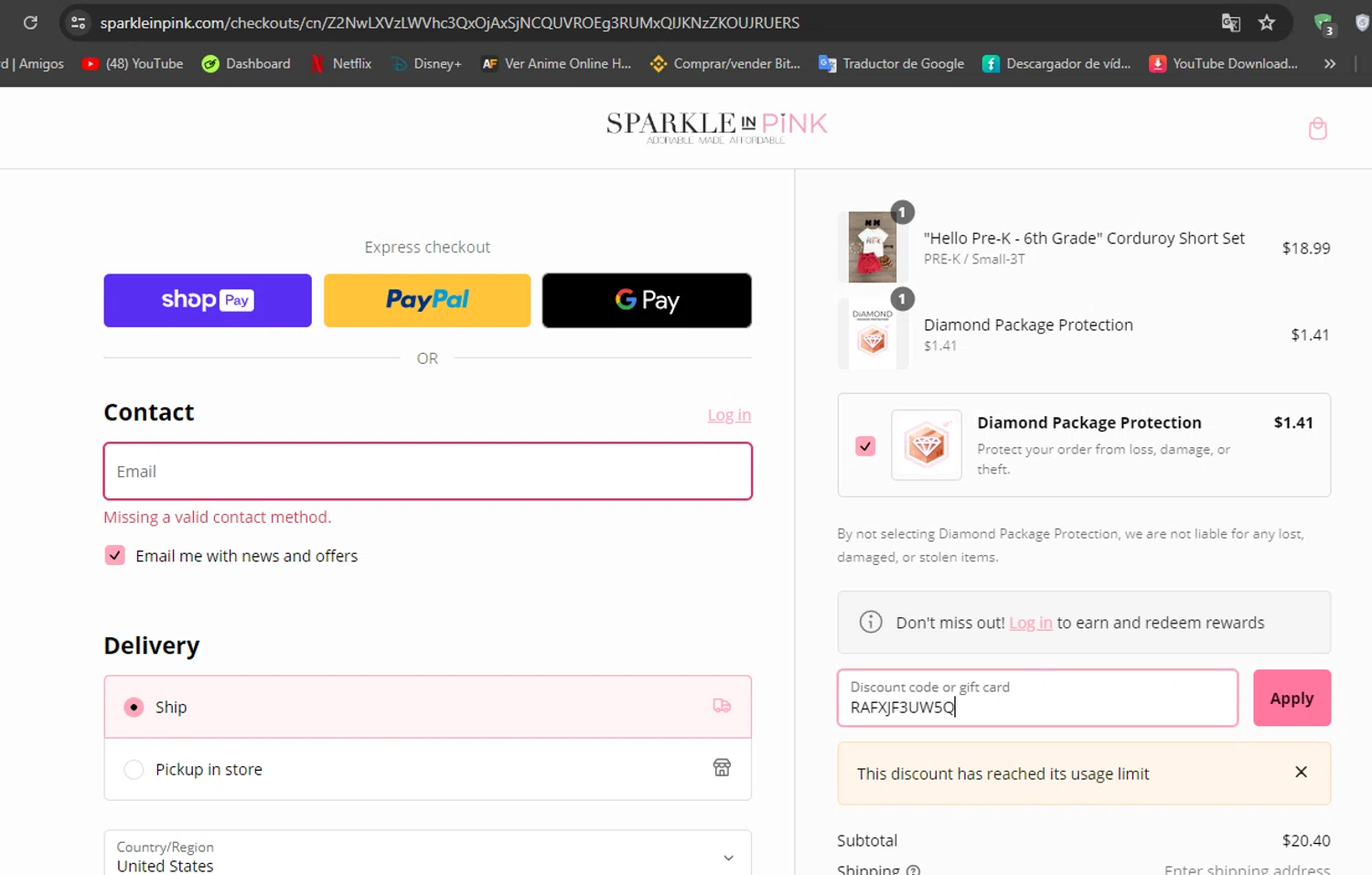Click the "PRE-K / Small-3T" variant text
Screen dimensions: 1372x875
[x=974, y=260]
